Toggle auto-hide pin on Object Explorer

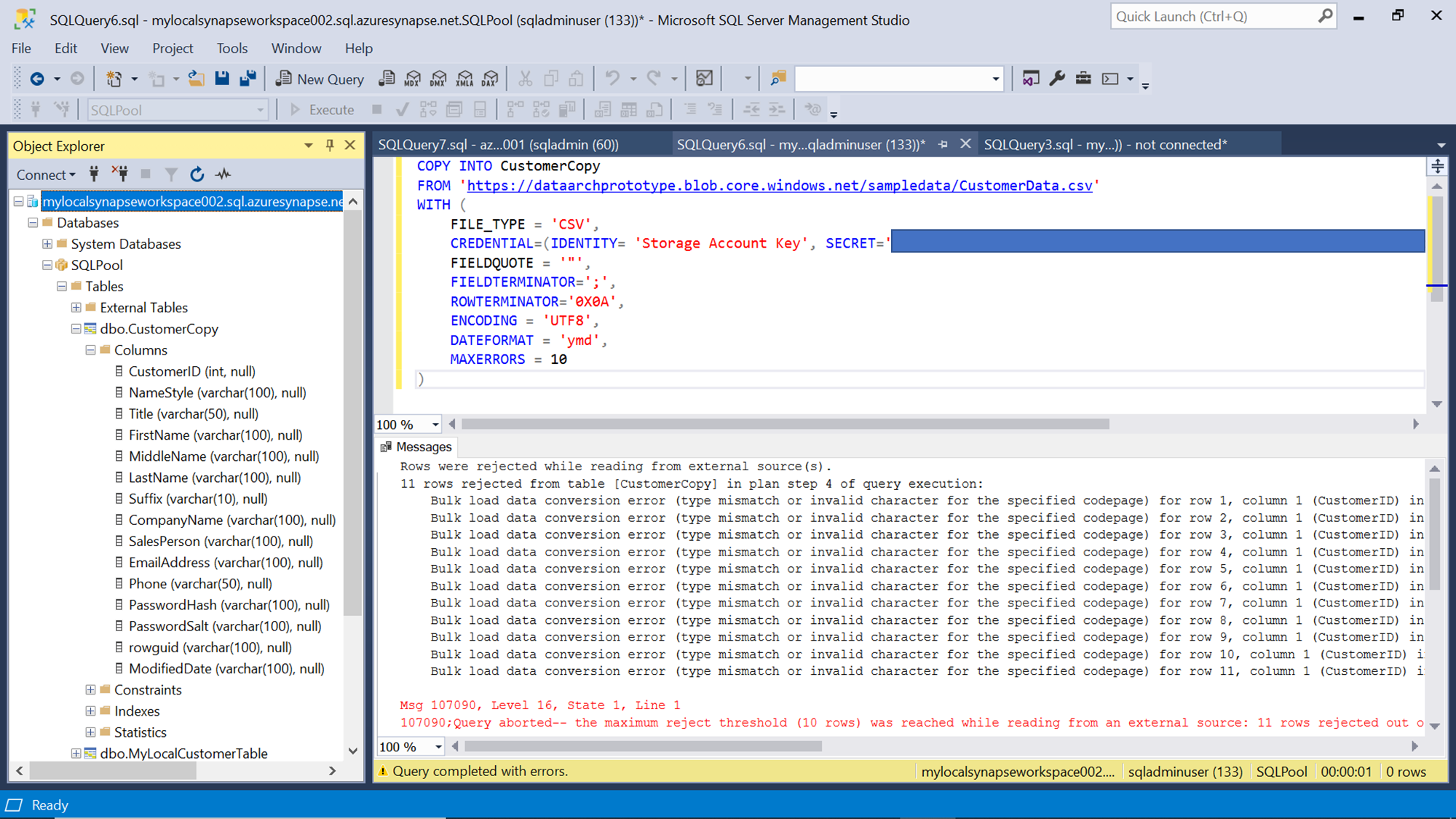click(x=330, y=146)
